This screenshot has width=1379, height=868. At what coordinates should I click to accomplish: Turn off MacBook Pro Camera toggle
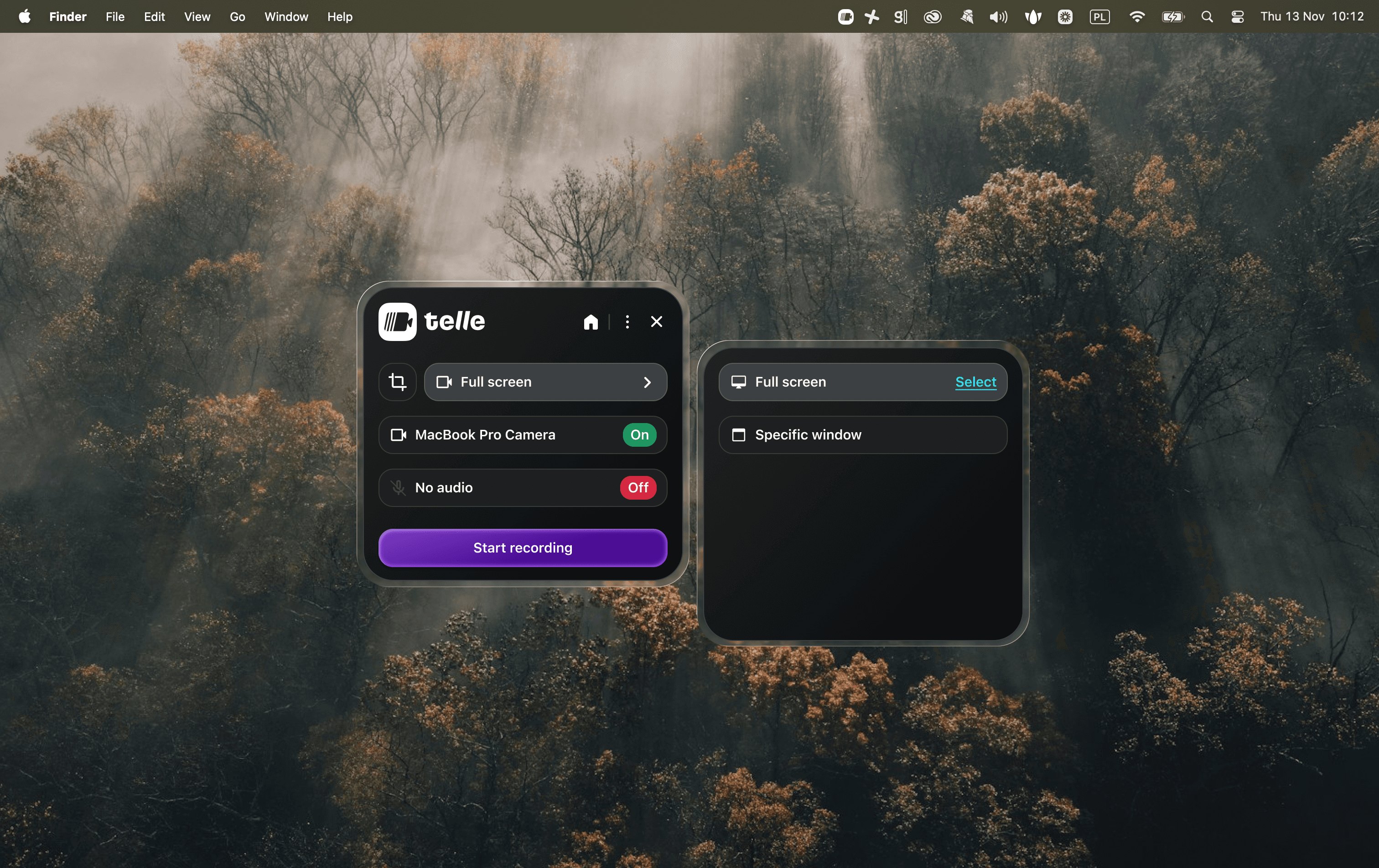639,434
